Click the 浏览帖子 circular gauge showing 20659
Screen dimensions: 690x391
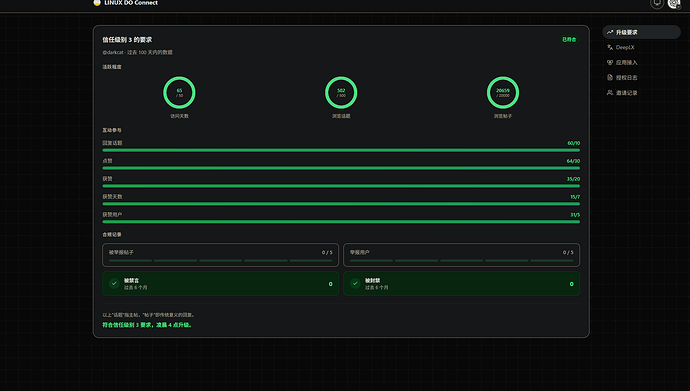[503, 92]
